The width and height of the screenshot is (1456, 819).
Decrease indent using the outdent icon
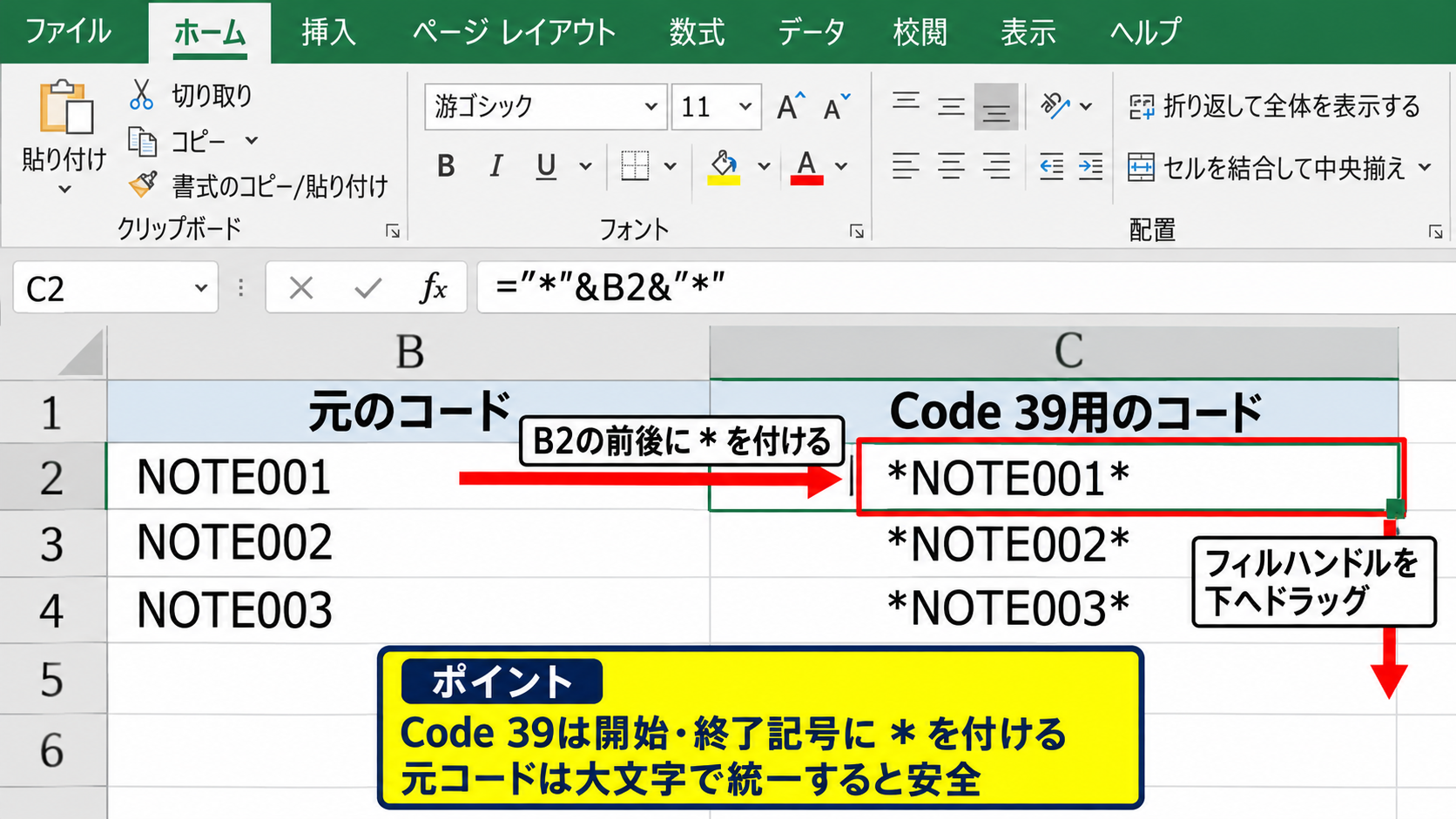point(1051,165)
